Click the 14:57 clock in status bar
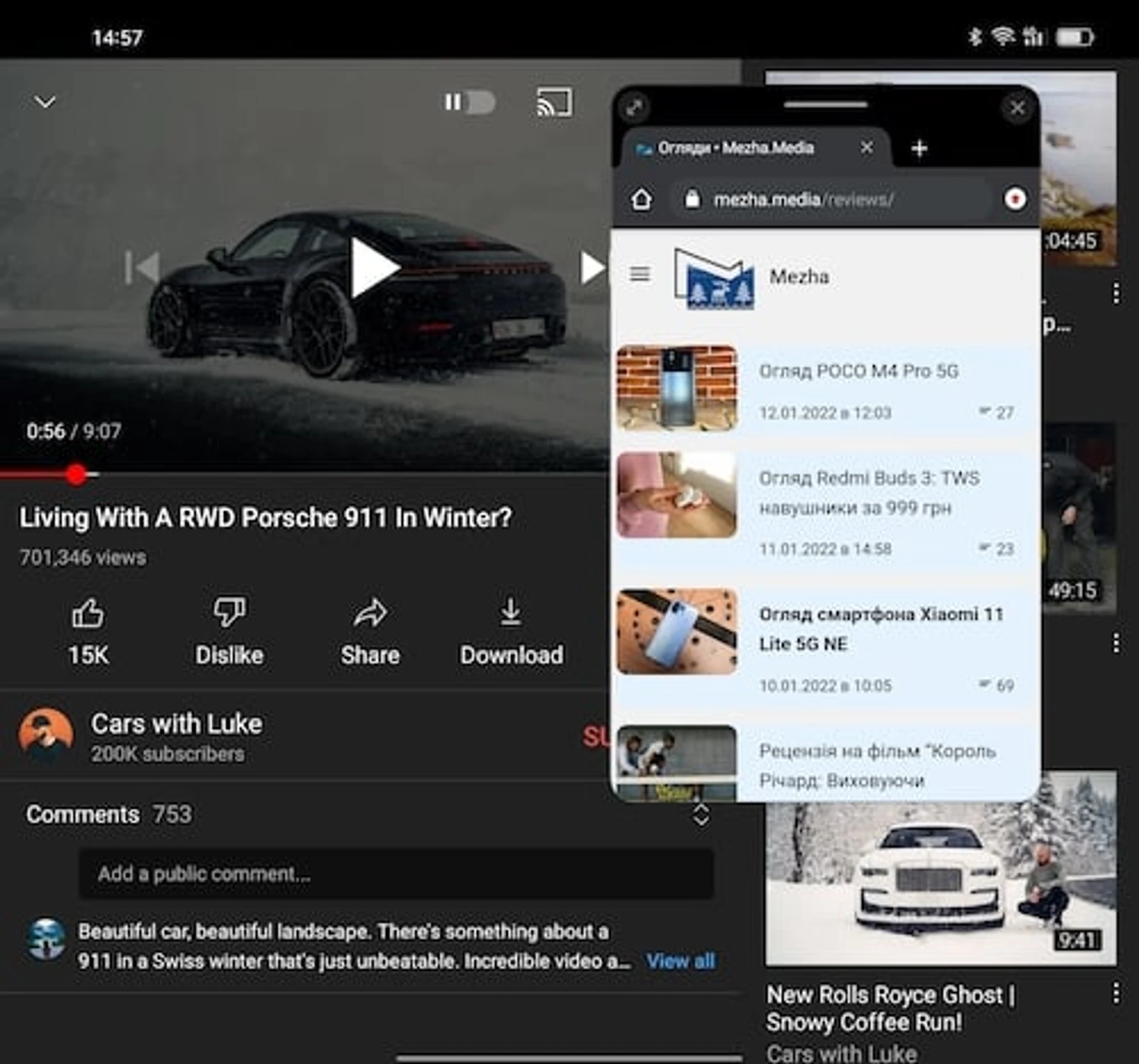 coord(117,38)
